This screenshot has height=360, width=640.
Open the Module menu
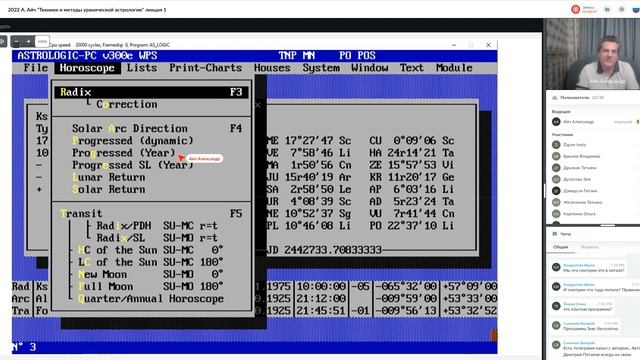coord(454,68)
